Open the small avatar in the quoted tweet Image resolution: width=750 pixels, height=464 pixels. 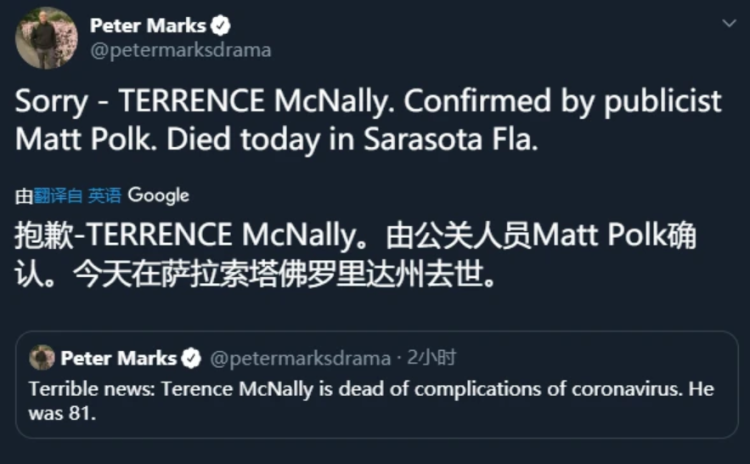coord(42,358)
